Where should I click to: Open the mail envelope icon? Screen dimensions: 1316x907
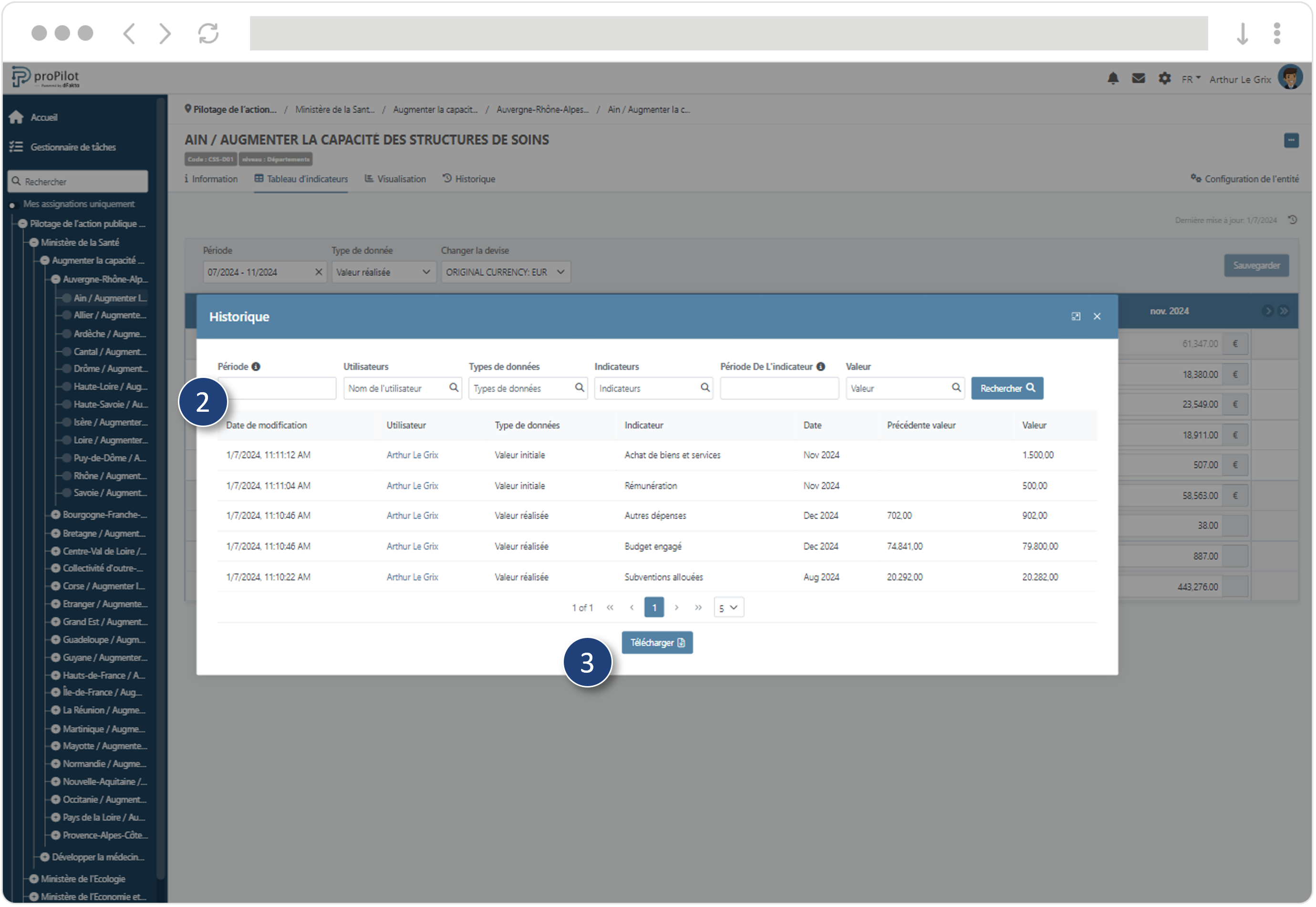tap(1138, 78)
